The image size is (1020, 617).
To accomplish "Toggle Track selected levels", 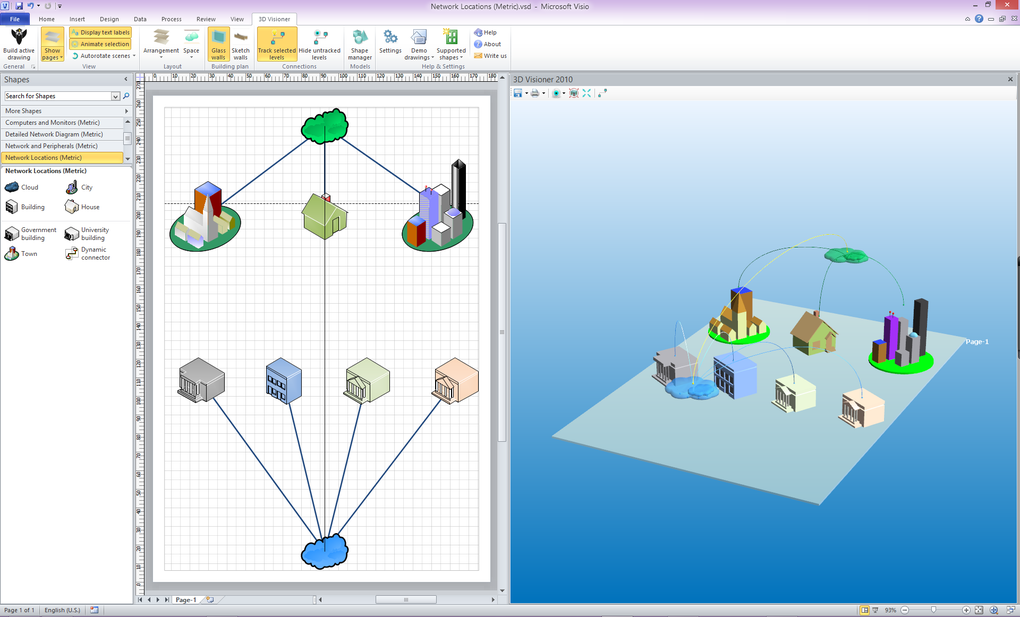I will pyautogui.click(x=276, y=44).
